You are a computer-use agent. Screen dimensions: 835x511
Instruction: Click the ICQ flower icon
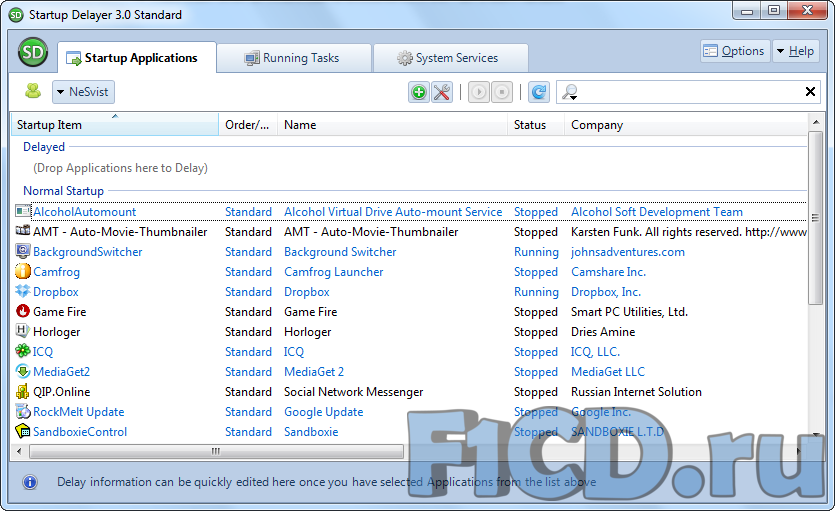[x=23, y=351]
